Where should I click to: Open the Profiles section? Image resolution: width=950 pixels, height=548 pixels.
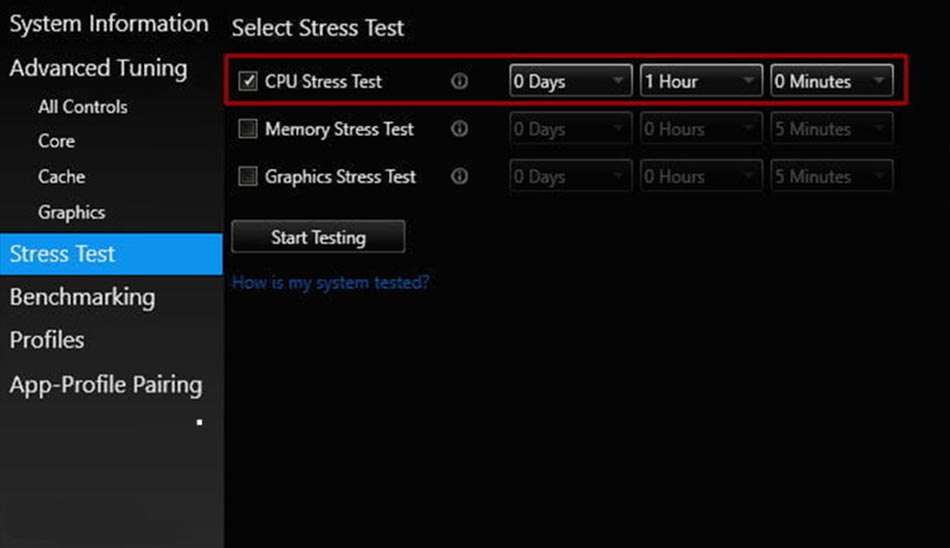click(47, 340)
